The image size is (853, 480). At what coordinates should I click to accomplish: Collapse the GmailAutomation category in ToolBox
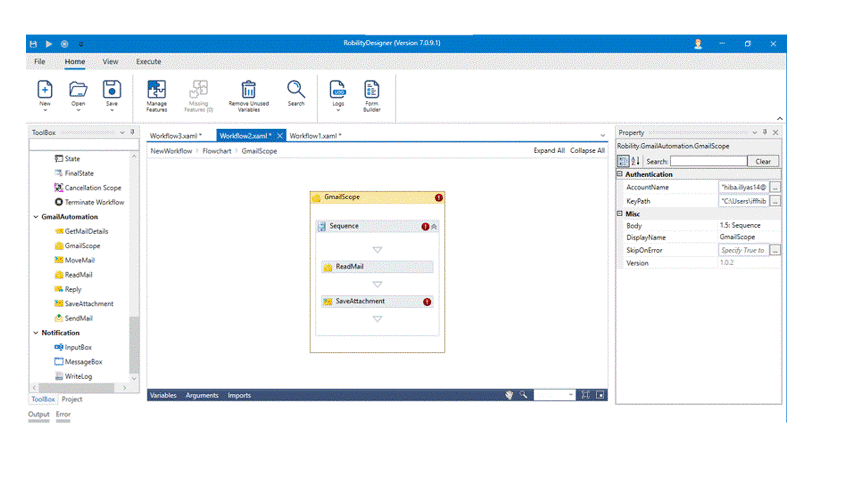click(x=35, y=217)
